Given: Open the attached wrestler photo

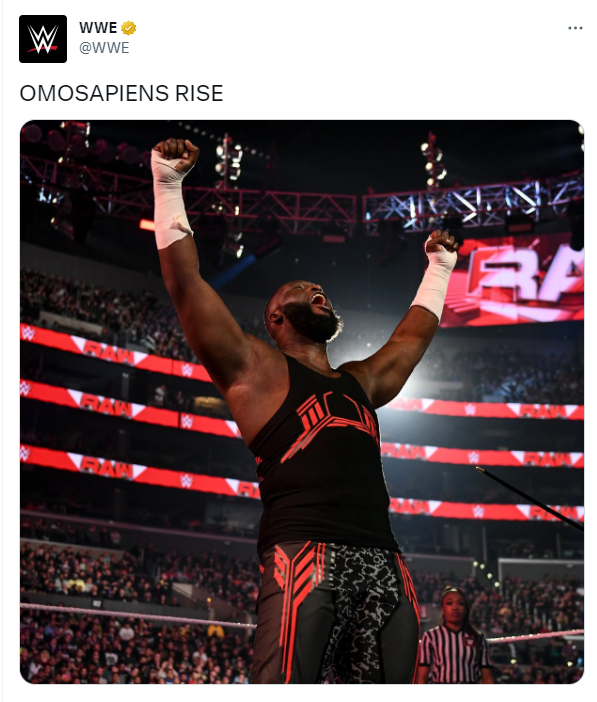Looking at the screenshot, I should coord(302,402).
